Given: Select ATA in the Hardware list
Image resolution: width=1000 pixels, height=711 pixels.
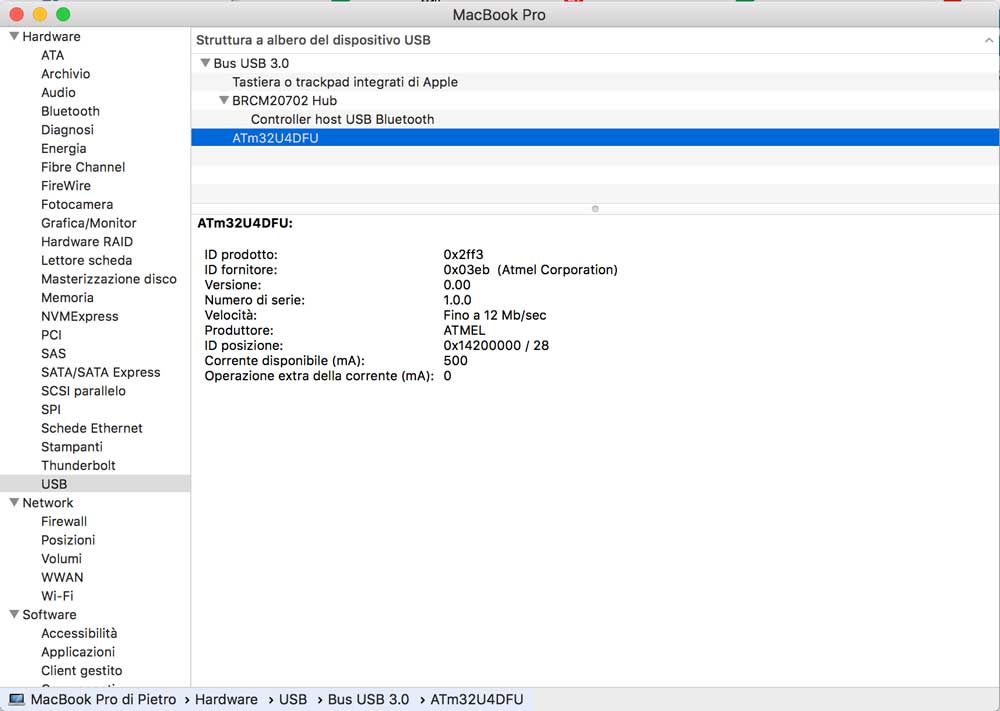Looking at the screenshot, I should click(52, 55).
